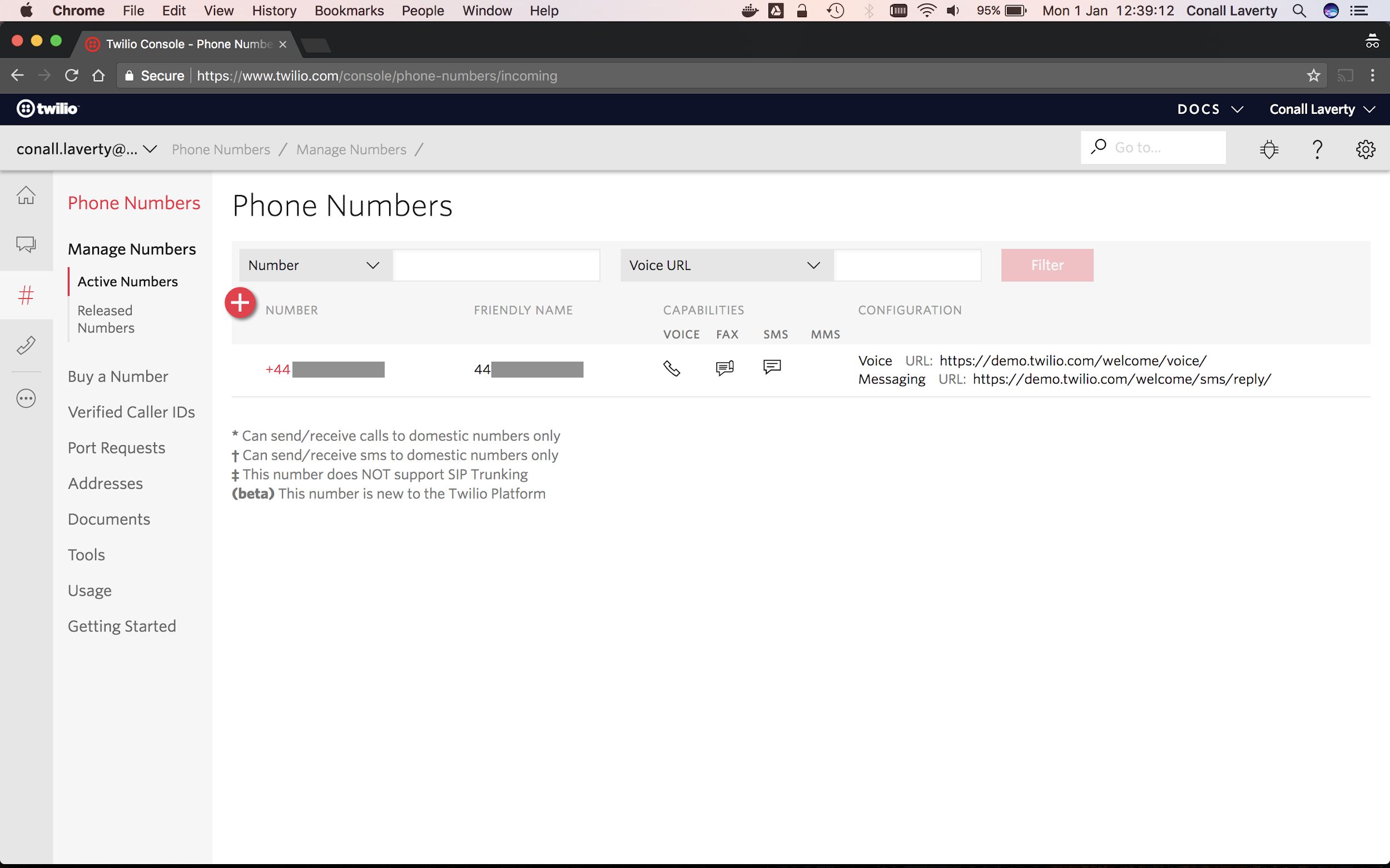Viewport: 1390px width, 868px height.
Task: Click the red plus add number button
Action: (x=240, y=302)
